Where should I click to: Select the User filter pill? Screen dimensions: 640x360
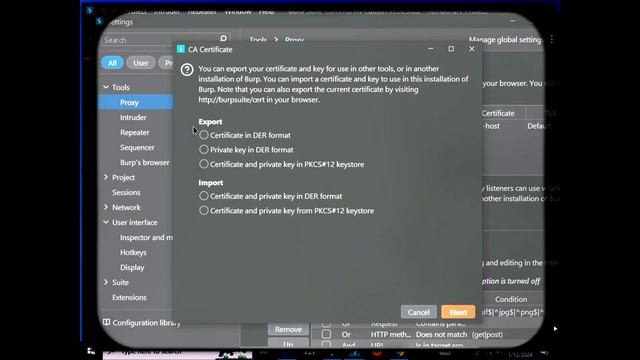140,63
